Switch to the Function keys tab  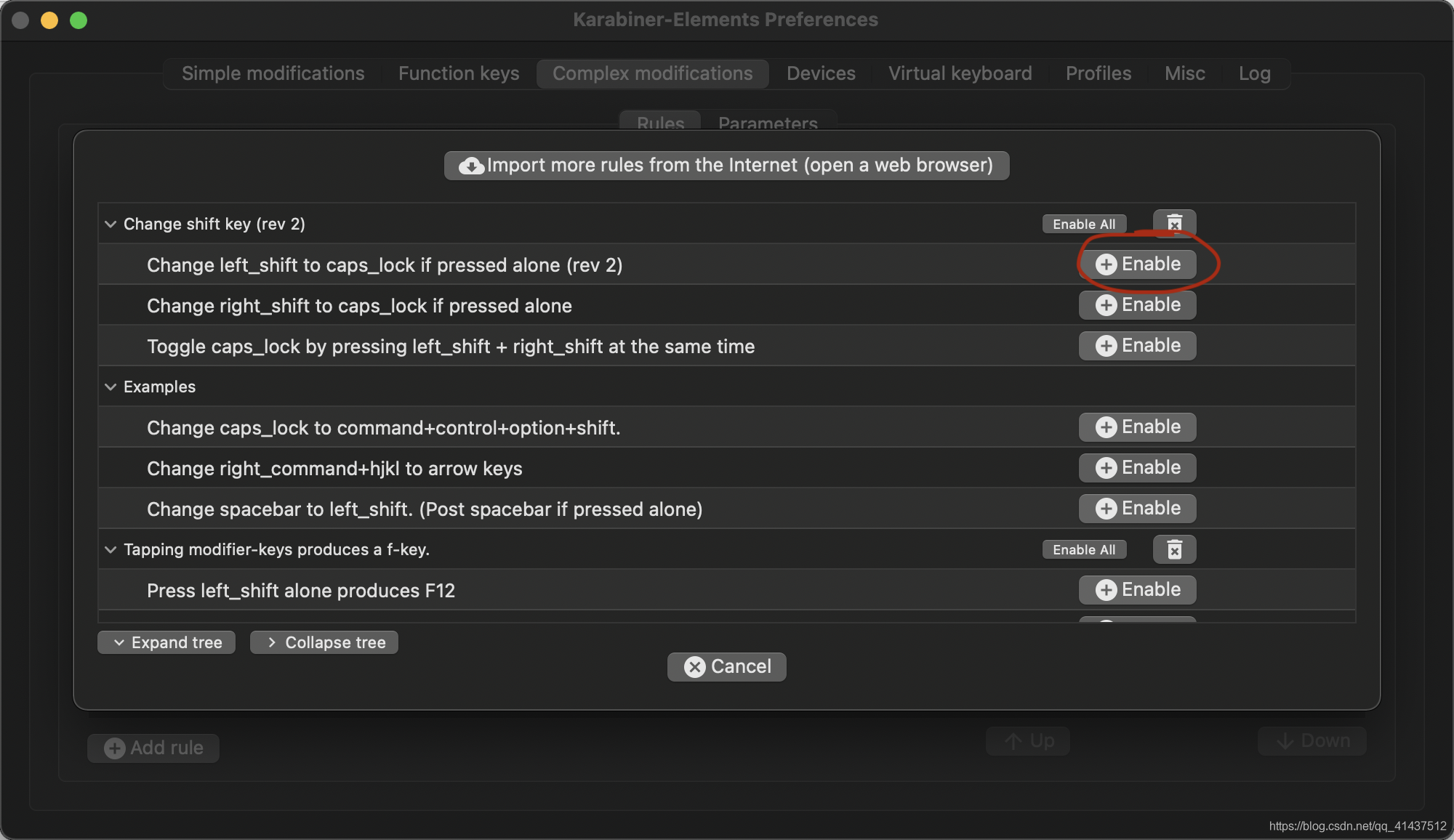click(x=459, y=73)
